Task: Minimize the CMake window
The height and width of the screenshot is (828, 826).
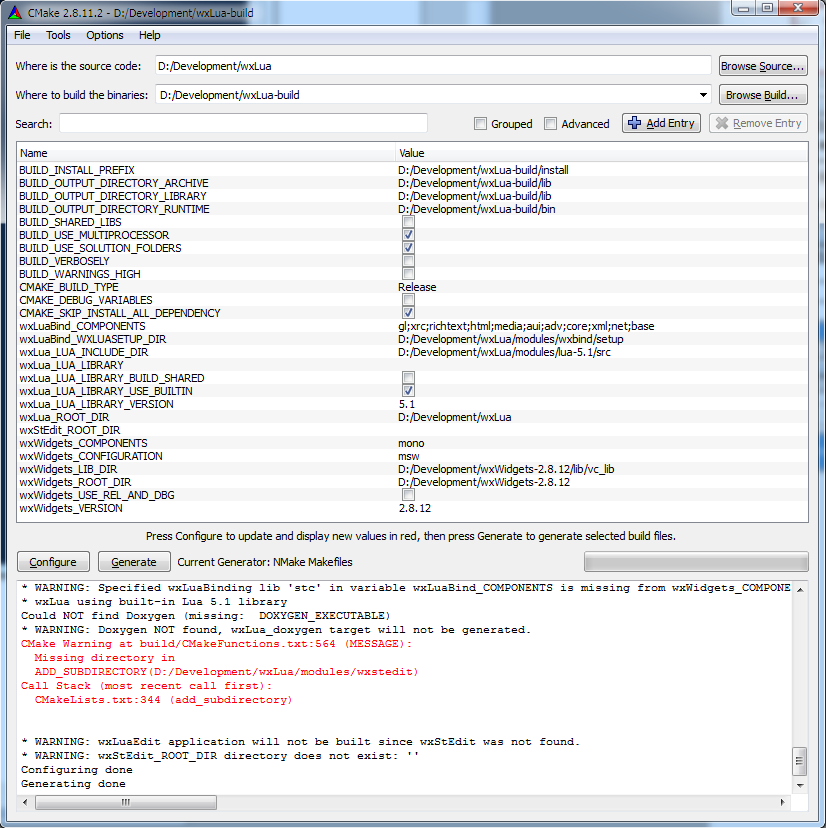Action: (x=744, y=8)
